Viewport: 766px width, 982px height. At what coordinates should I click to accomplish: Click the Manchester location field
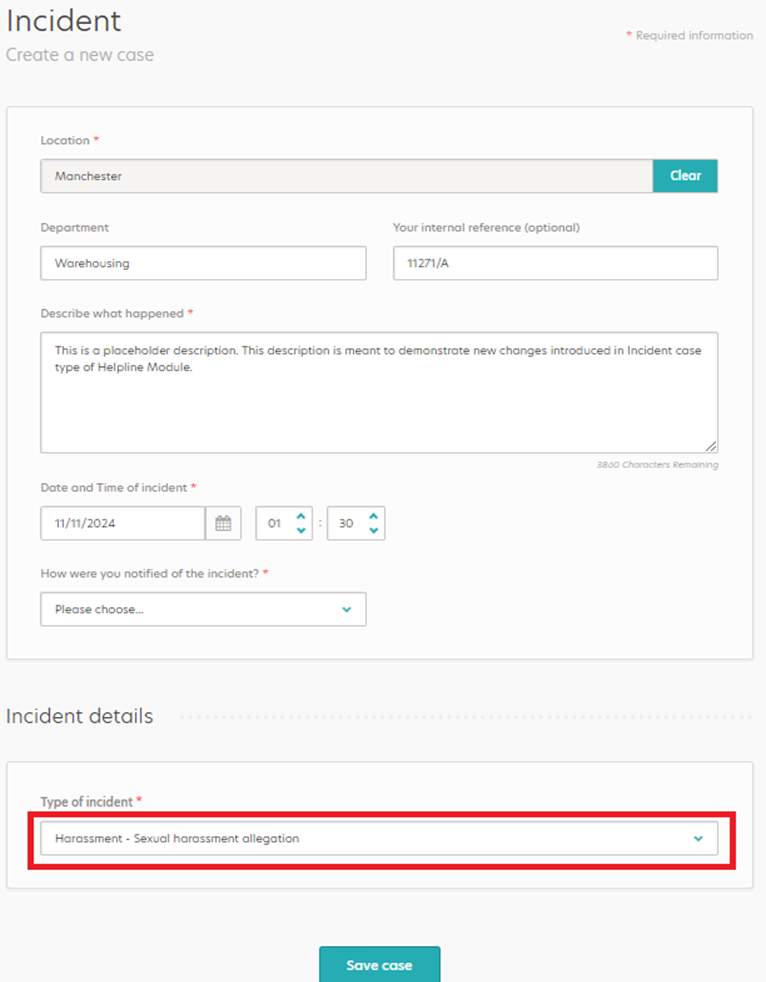point(347,176)
